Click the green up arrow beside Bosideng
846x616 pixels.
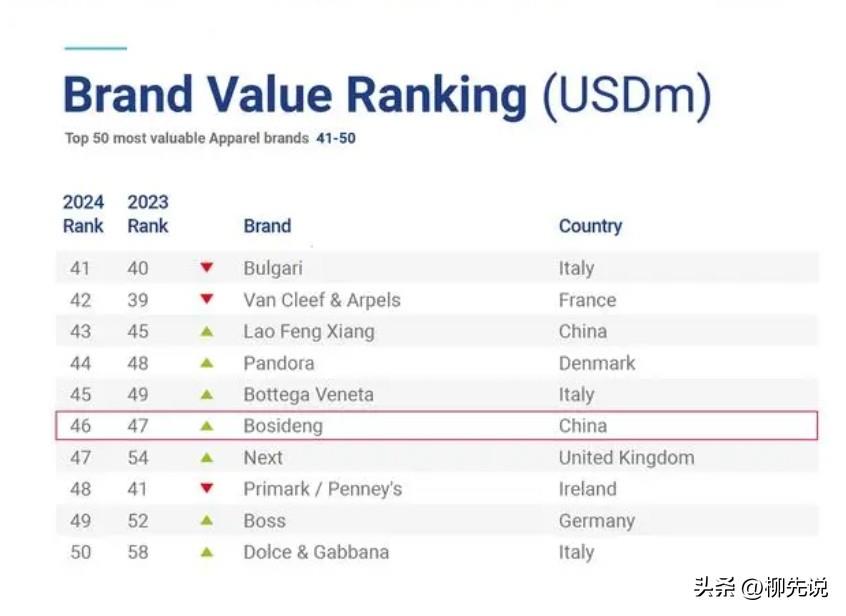pos(207,426)
